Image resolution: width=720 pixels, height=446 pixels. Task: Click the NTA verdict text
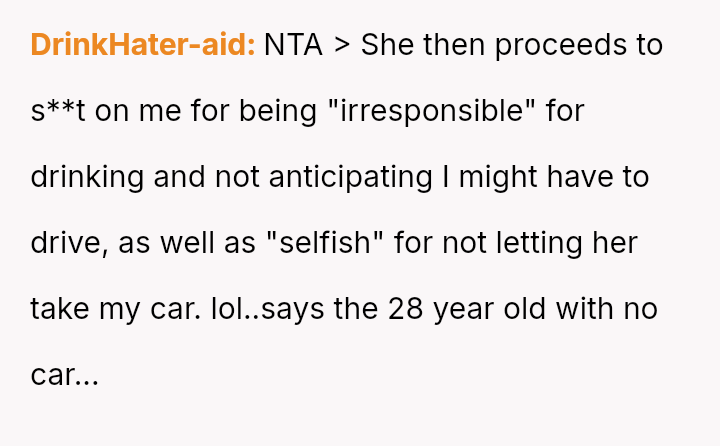293,45
